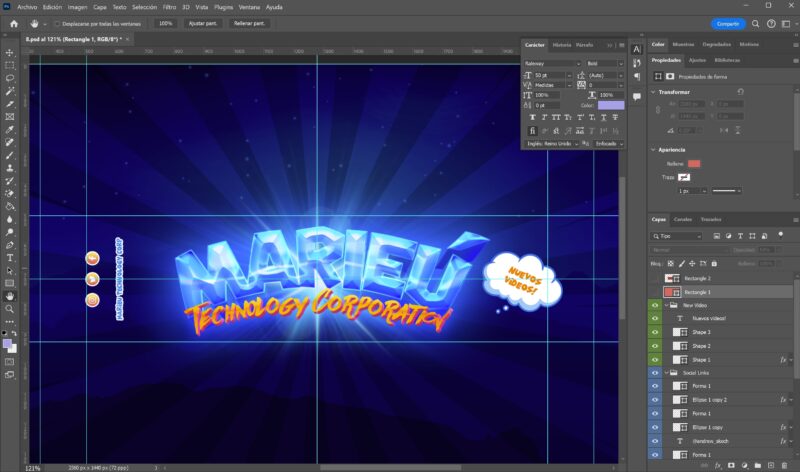Toggle the layer filter on/off switch

781,235
